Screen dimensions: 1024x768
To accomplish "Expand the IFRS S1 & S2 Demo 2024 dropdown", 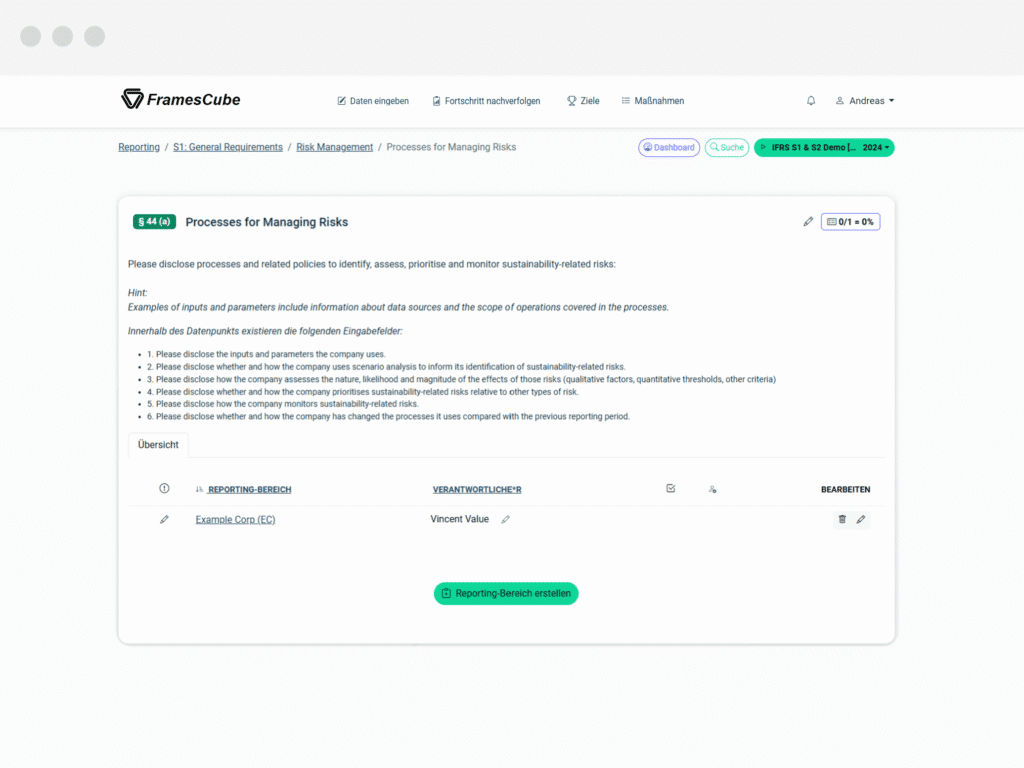I will (824, 148).
